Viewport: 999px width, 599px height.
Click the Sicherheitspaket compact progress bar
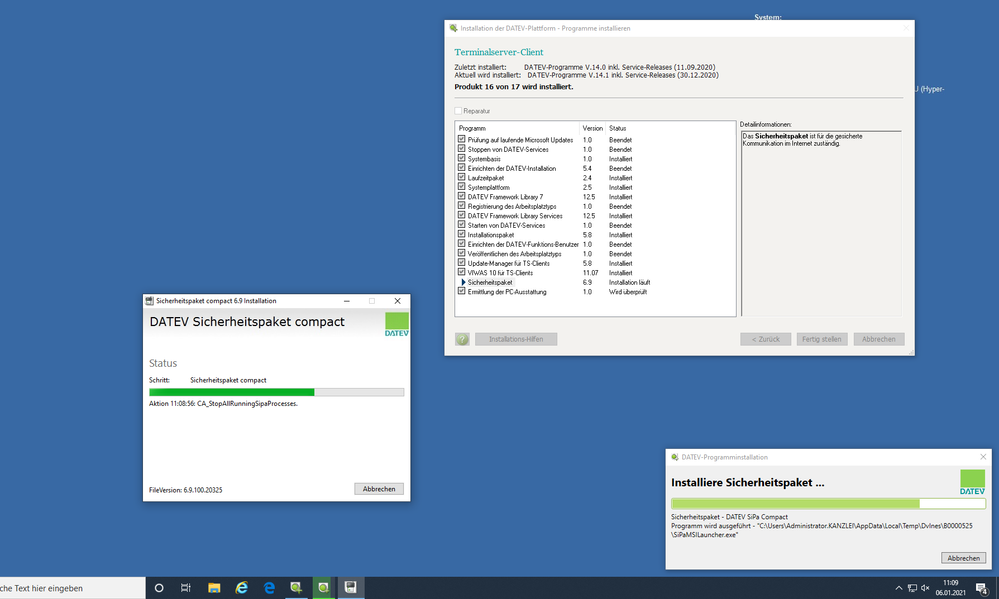tap(276, 392)
